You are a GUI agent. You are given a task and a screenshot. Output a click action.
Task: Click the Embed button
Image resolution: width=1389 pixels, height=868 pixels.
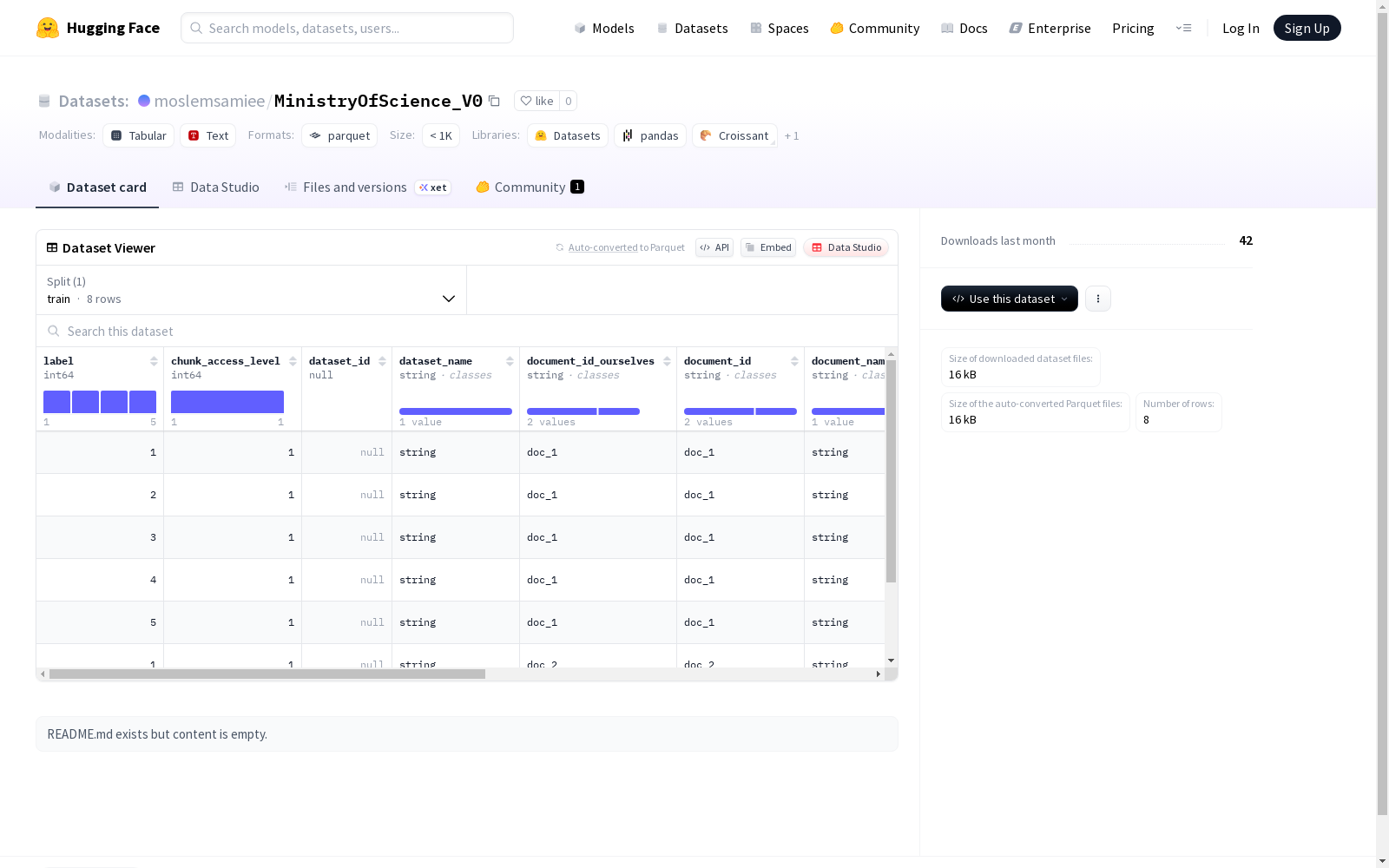(768, 247)
